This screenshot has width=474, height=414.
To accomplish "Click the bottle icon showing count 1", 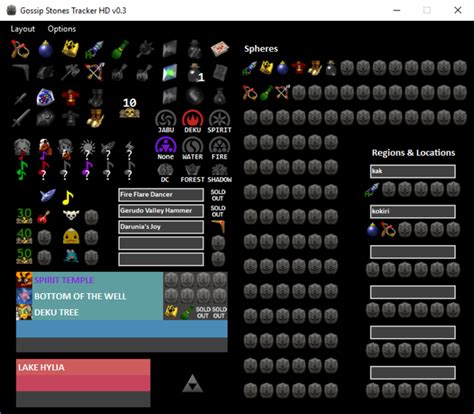I will (195, 73).
